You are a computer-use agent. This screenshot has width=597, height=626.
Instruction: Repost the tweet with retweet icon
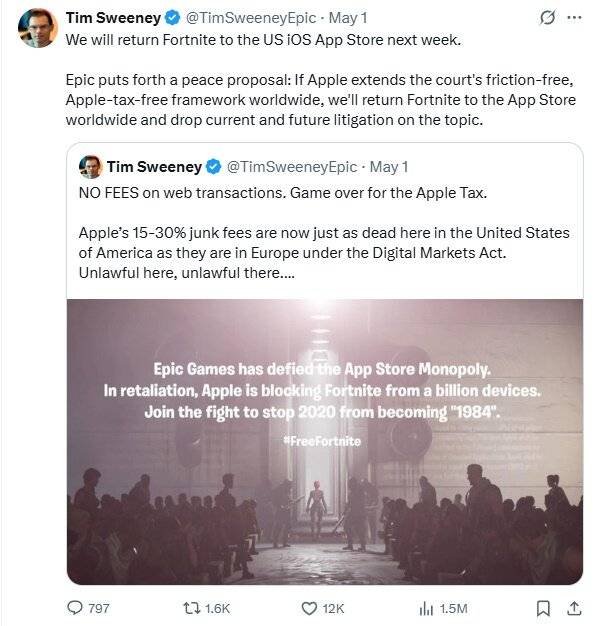coord(190,608)
